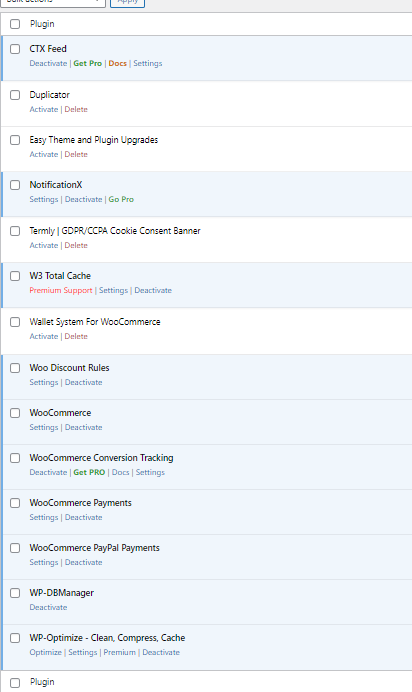Deactivate the NotificationX plugin
412x692 pixels.
click(83, 199)
